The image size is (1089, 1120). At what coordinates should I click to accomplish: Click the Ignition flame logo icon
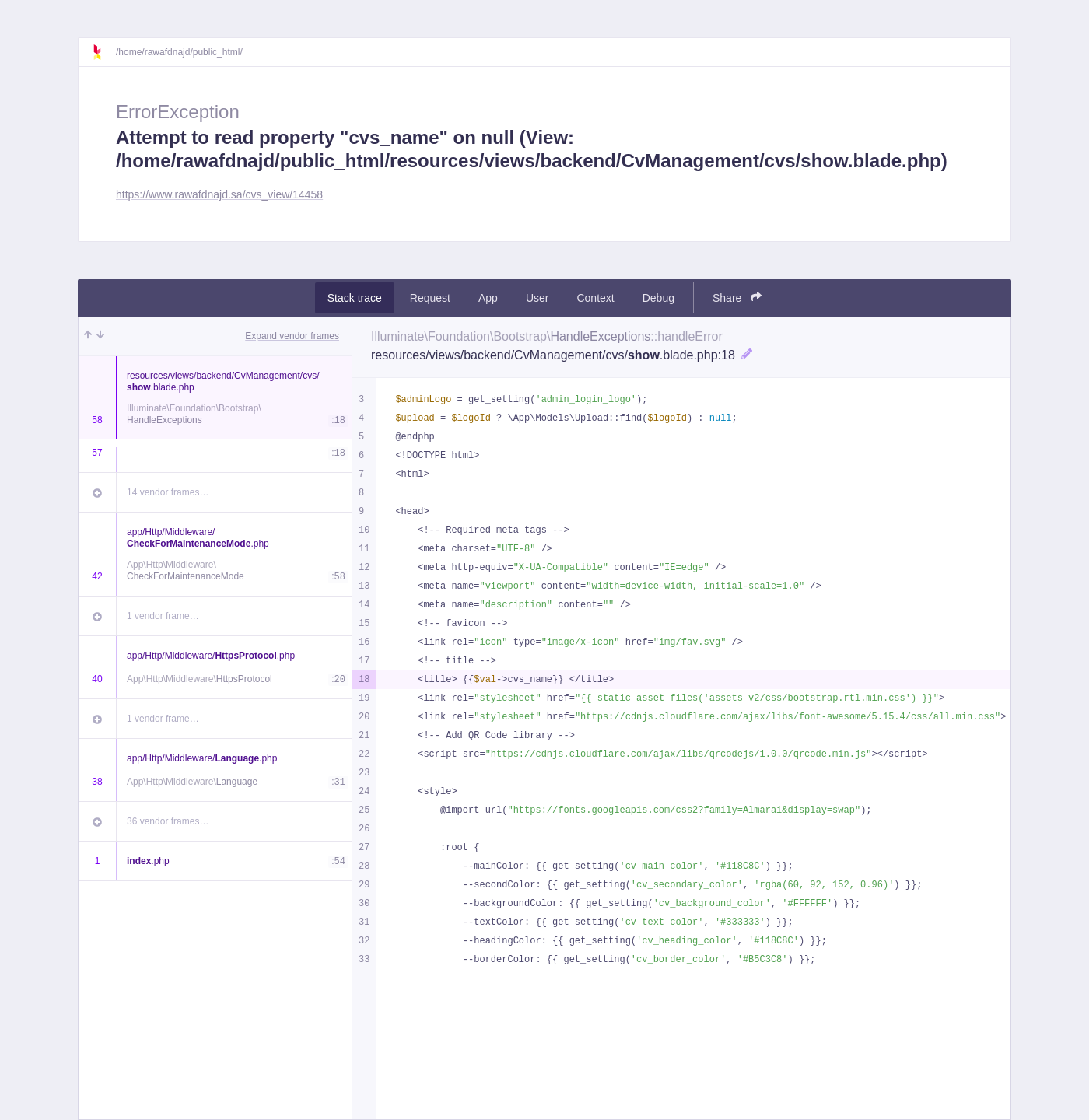(97, 52)
